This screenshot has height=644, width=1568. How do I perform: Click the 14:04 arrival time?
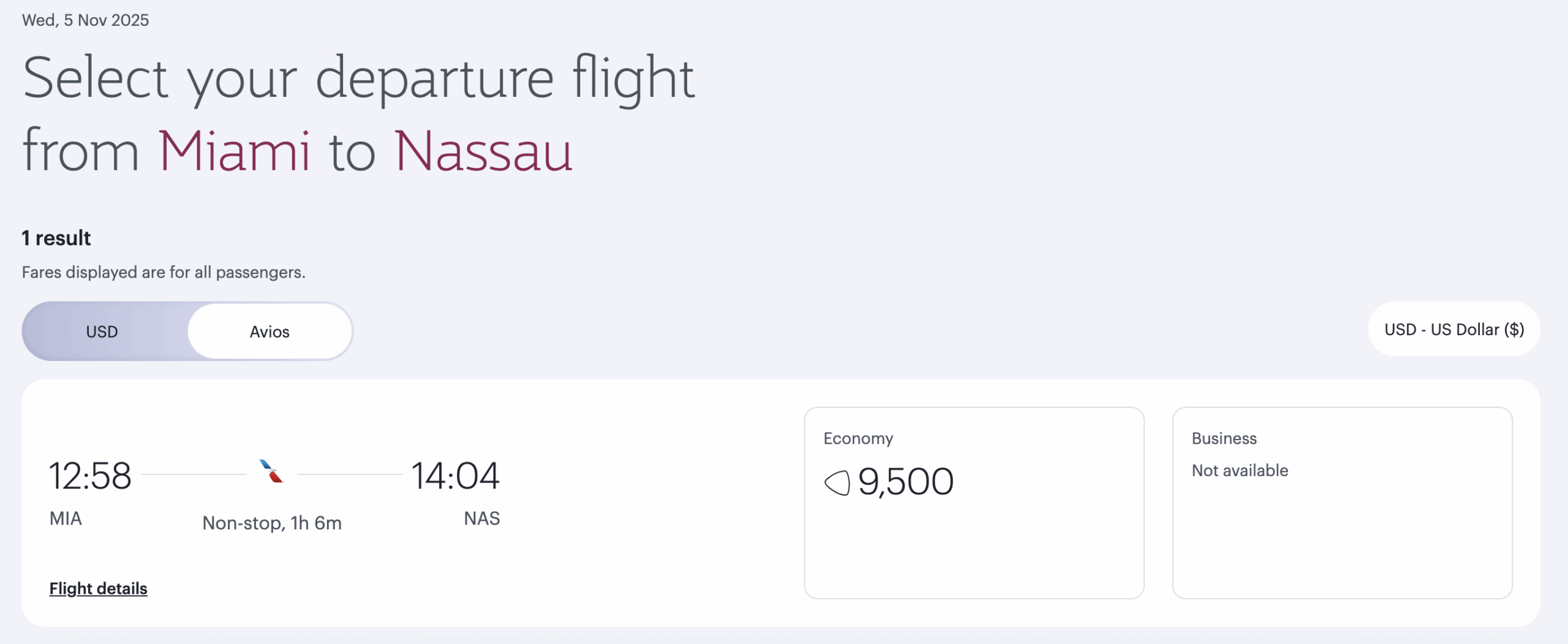pyautogui.click(x=455, y=475)
